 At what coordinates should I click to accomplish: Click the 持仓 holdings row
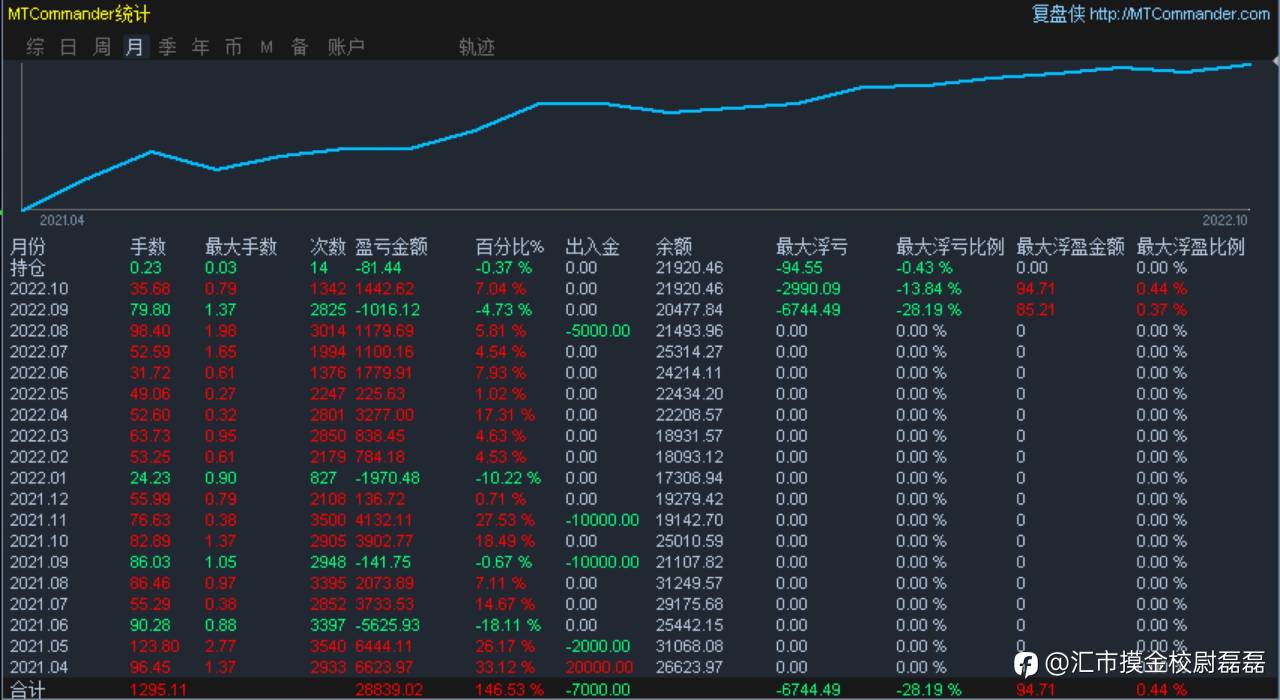[x=640, y=268]
